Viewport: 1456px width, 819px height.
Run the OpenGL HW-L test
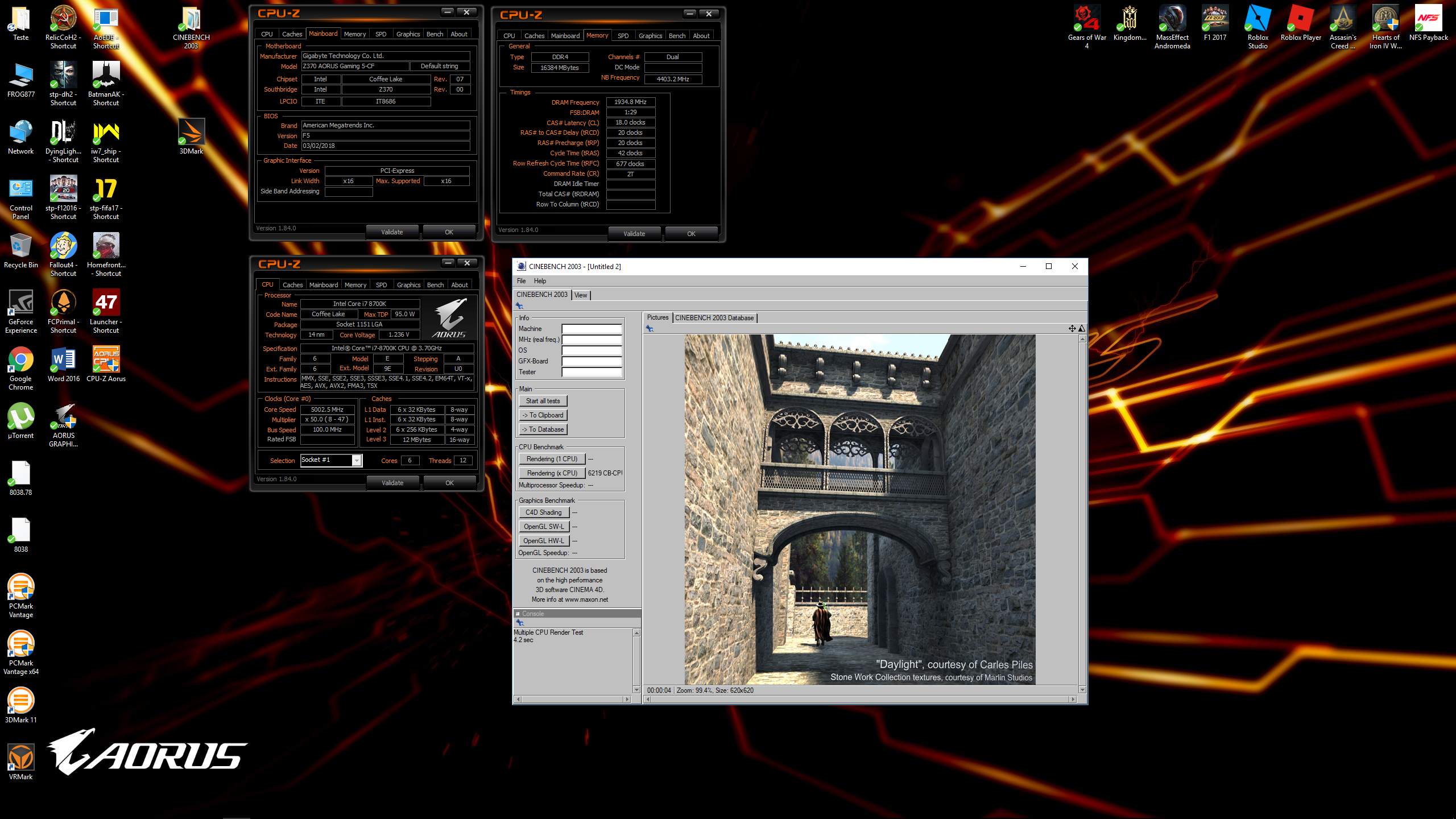pos(544,541)
